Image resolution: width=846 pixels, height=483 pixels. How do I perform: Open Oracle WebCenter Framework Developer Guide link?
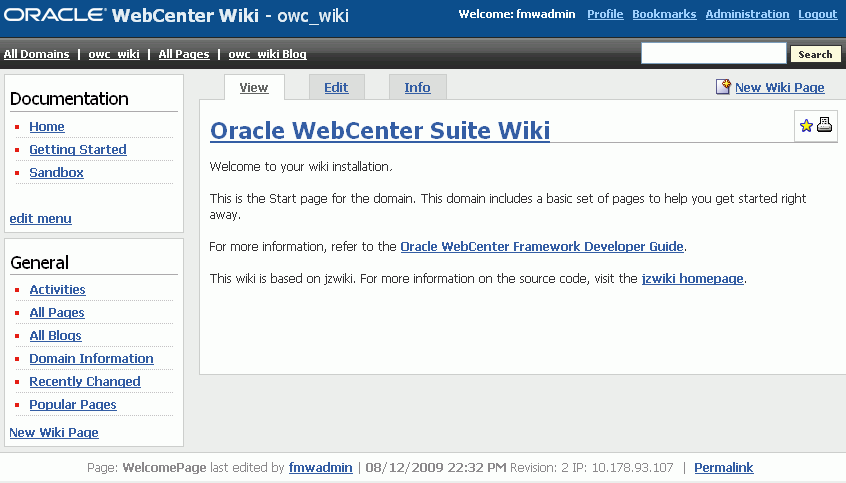(x=542, y=247)
